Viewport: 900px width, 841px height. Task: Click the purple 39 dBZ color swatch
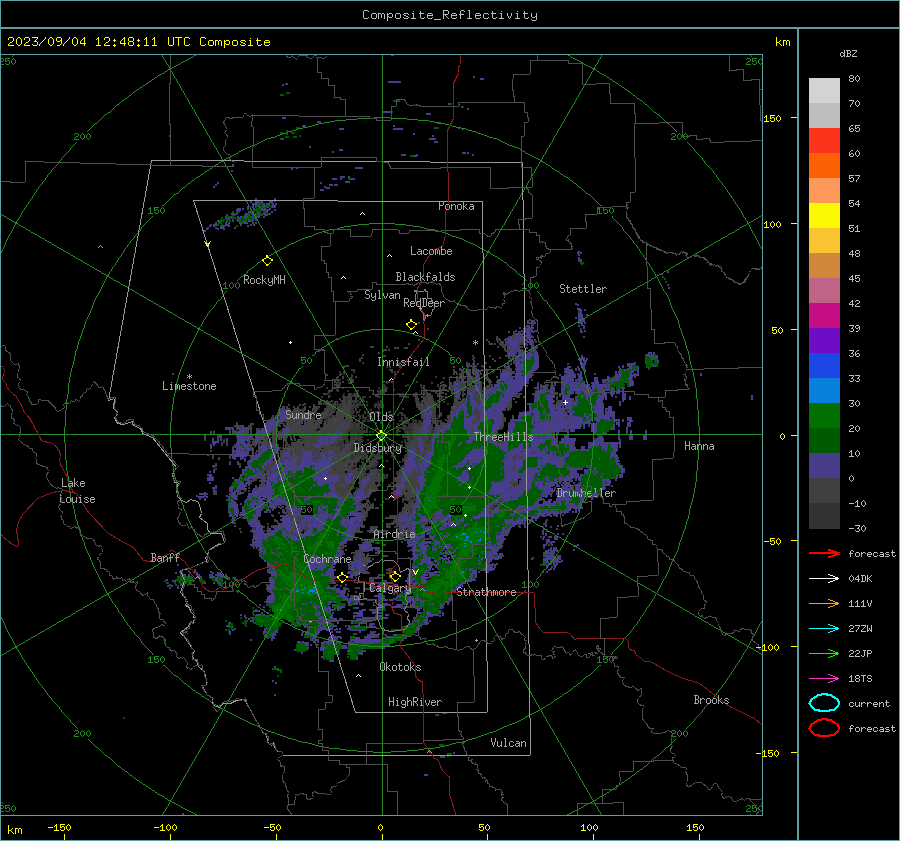(x=824, y=340)
